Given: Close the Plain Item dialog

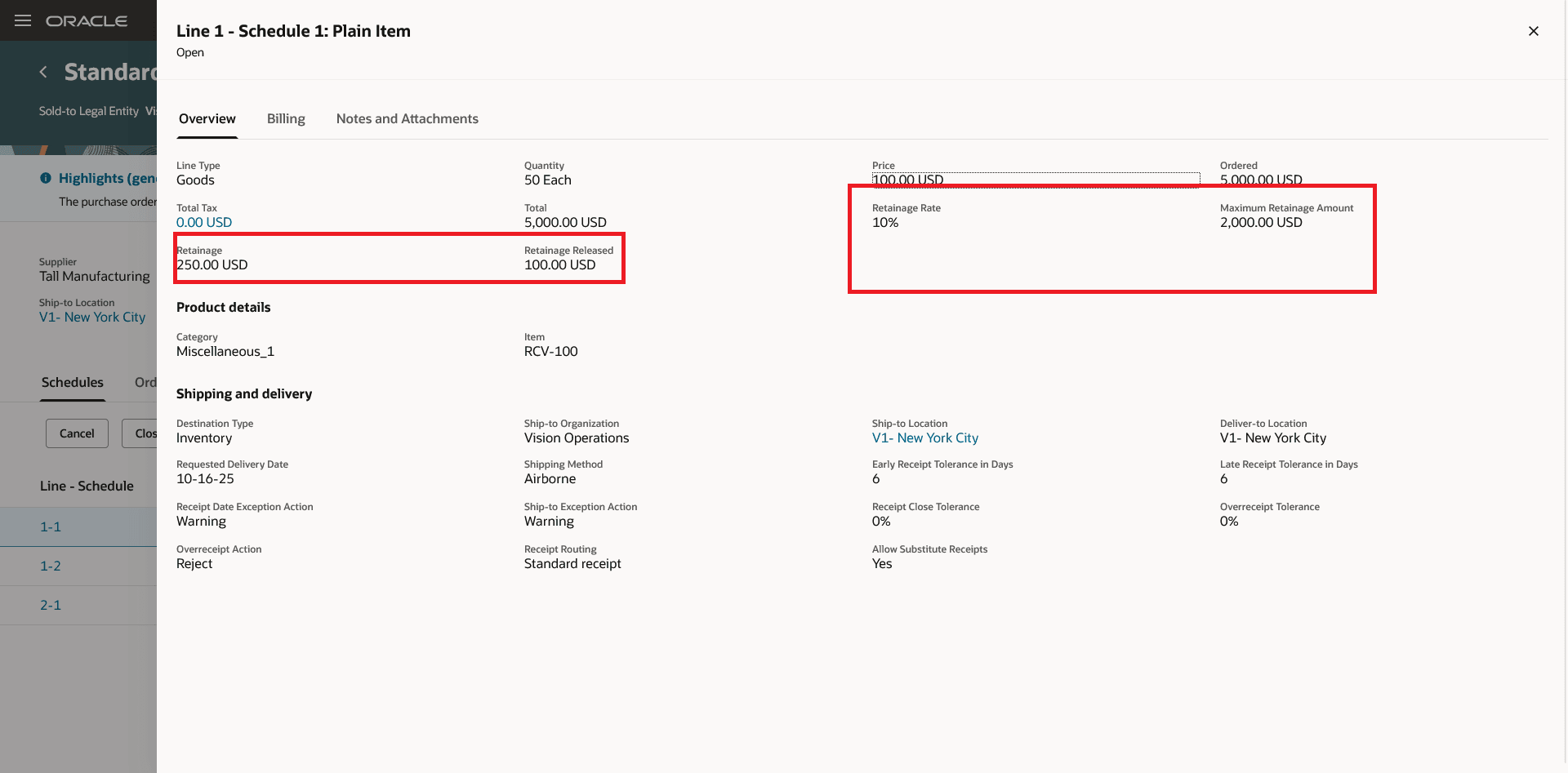Looking at the screenshot, I should point(1533,31).
